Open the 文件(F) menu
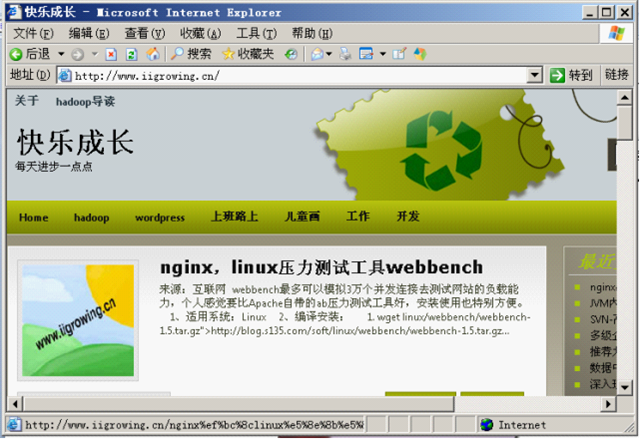The height and width of the screenshot is (439, 640). click(x=33, y=33)
